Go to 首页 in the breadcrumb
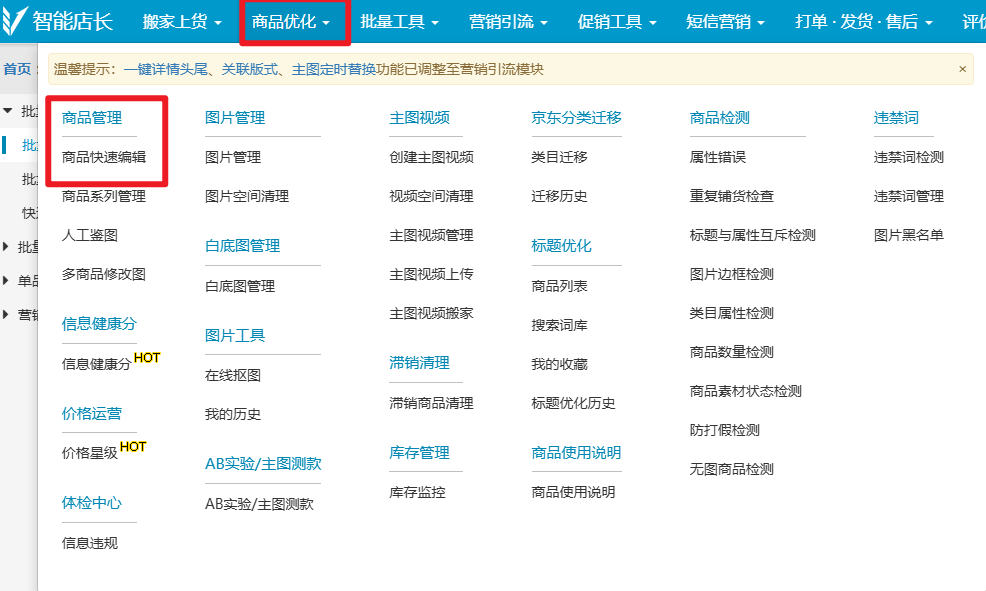This screenshot has height=591, width=986. point(16,69)
